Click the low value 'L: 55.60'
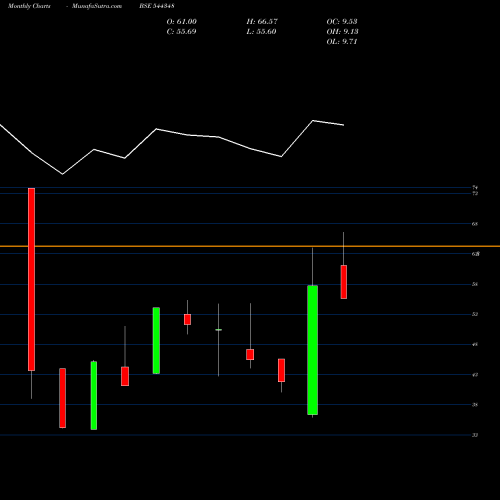The height and width of the screenshot is (500, 500). coord(261,32)
